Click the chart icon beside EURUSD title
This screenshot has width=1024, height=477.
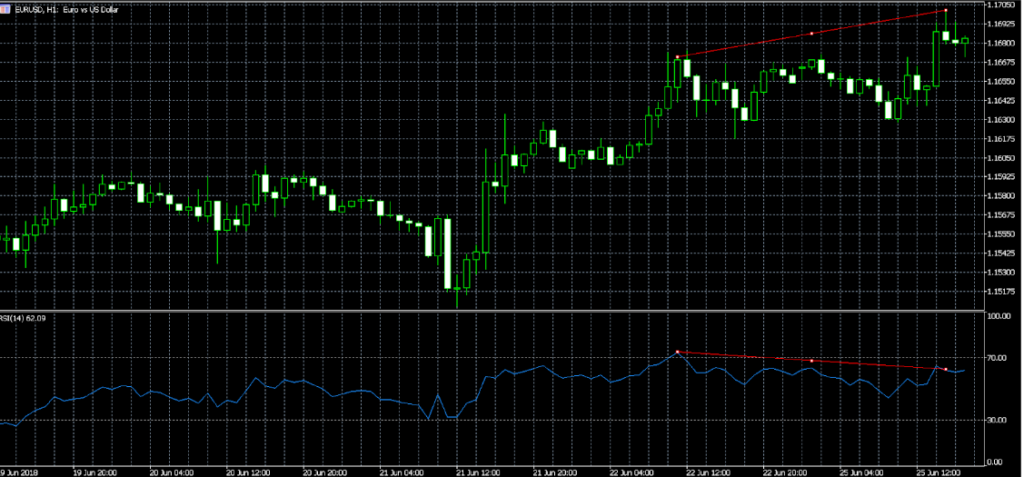[x=7, y=8]
